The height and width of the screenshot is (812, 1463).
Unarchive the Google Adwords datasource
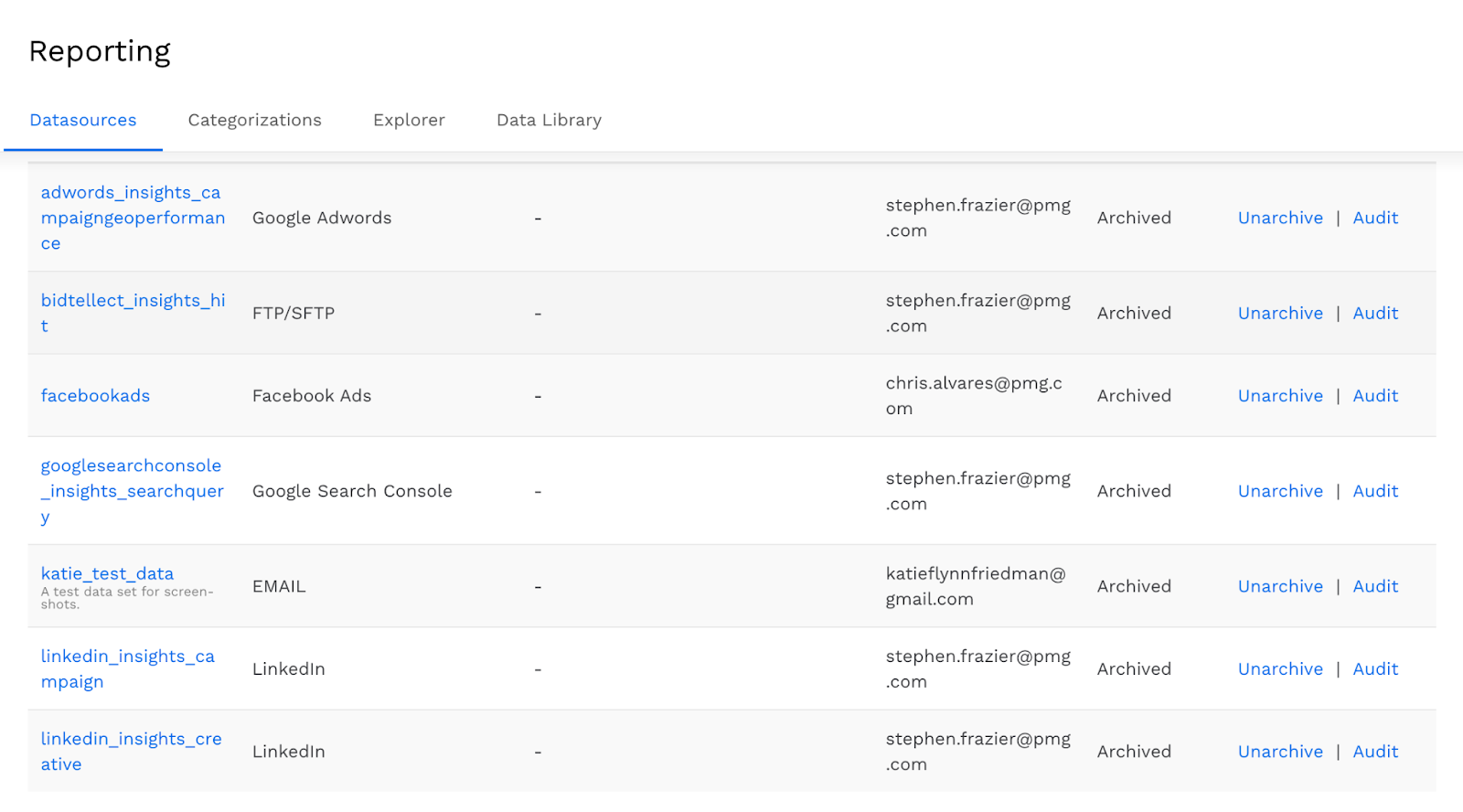tap(1280, 218)
